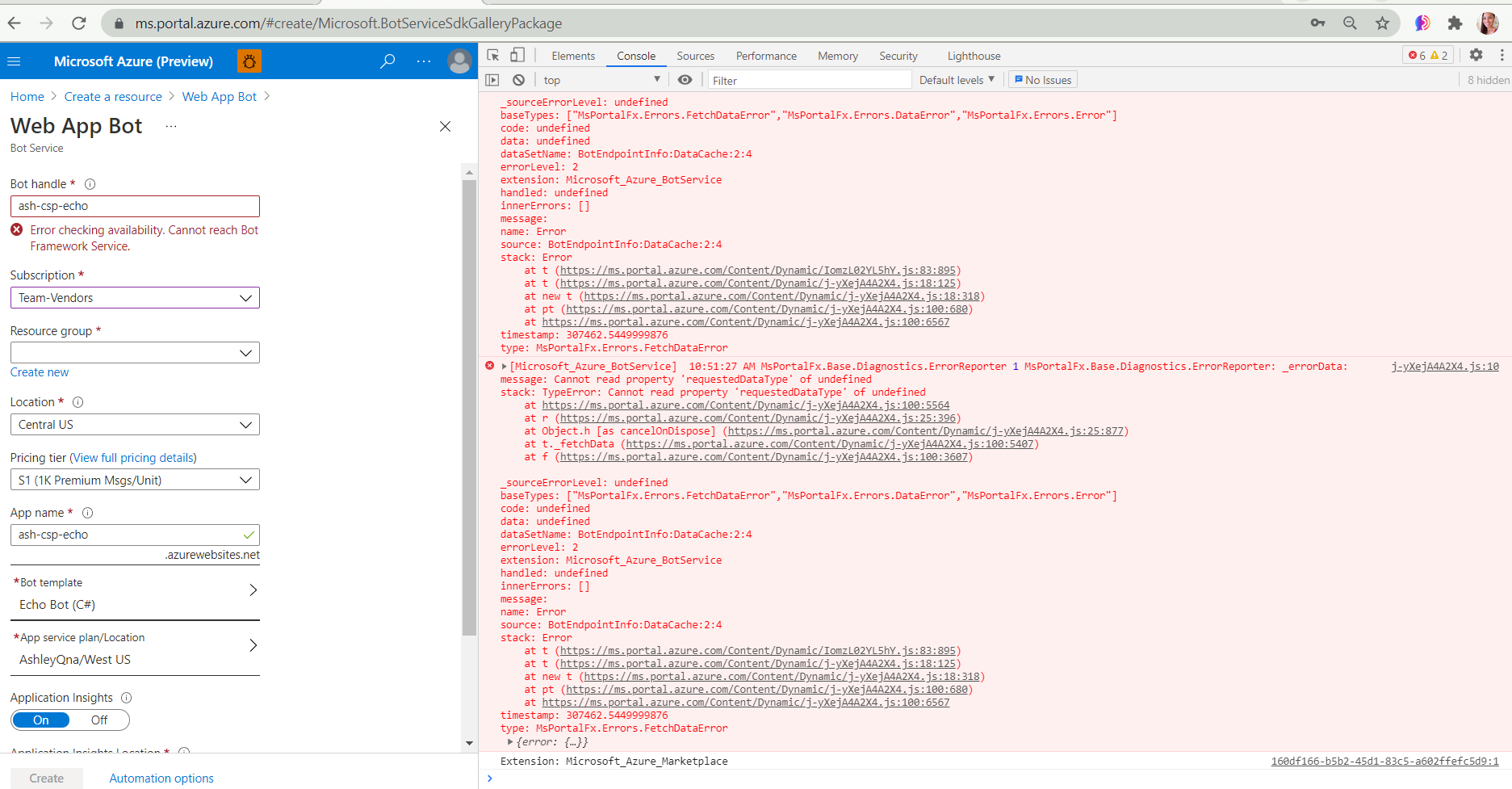
Task: Click the orange bug feedback icon
Action: tap(249, 61)
